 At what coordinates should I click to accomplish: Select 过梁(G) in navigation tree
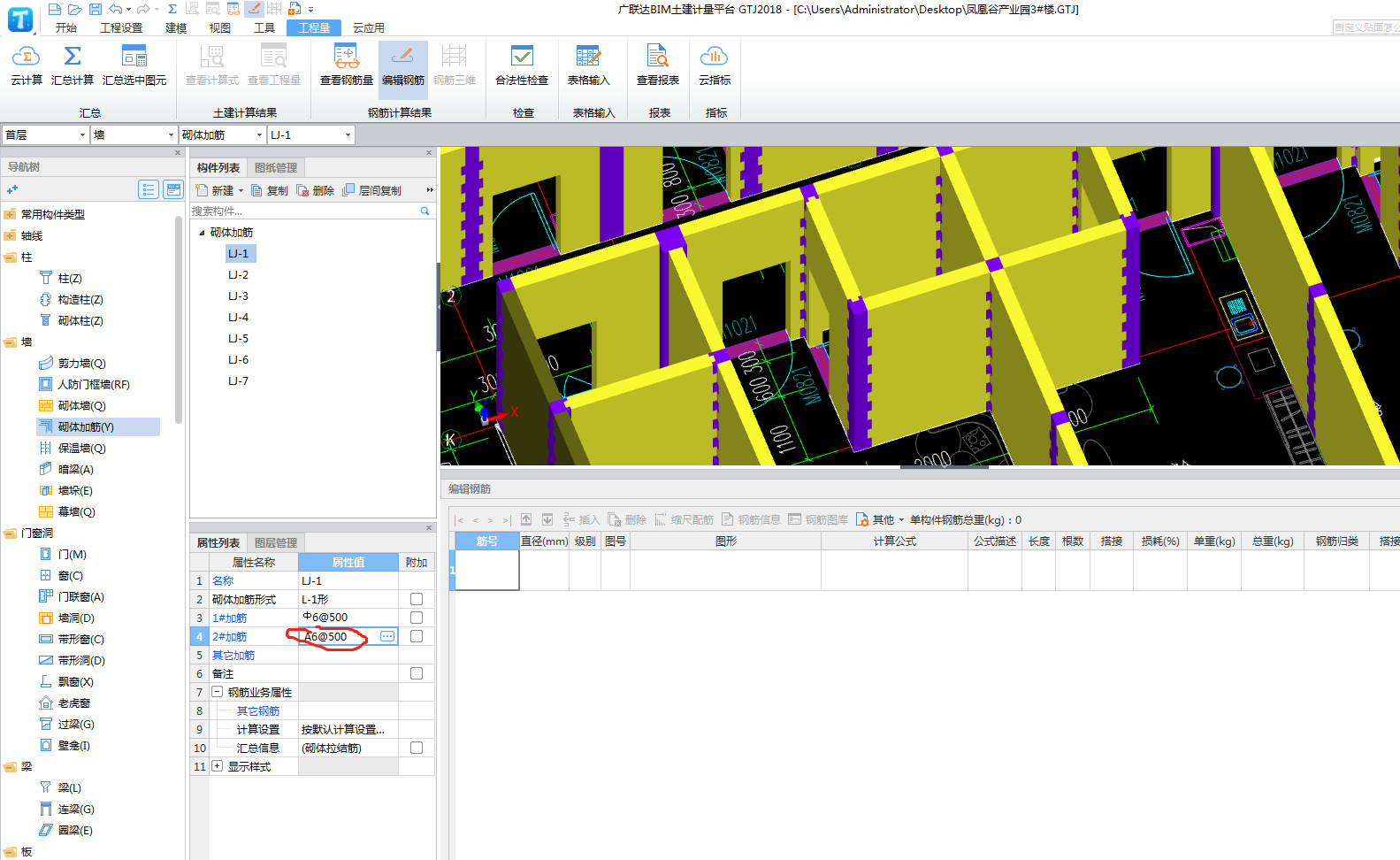(x=75, y=724)
